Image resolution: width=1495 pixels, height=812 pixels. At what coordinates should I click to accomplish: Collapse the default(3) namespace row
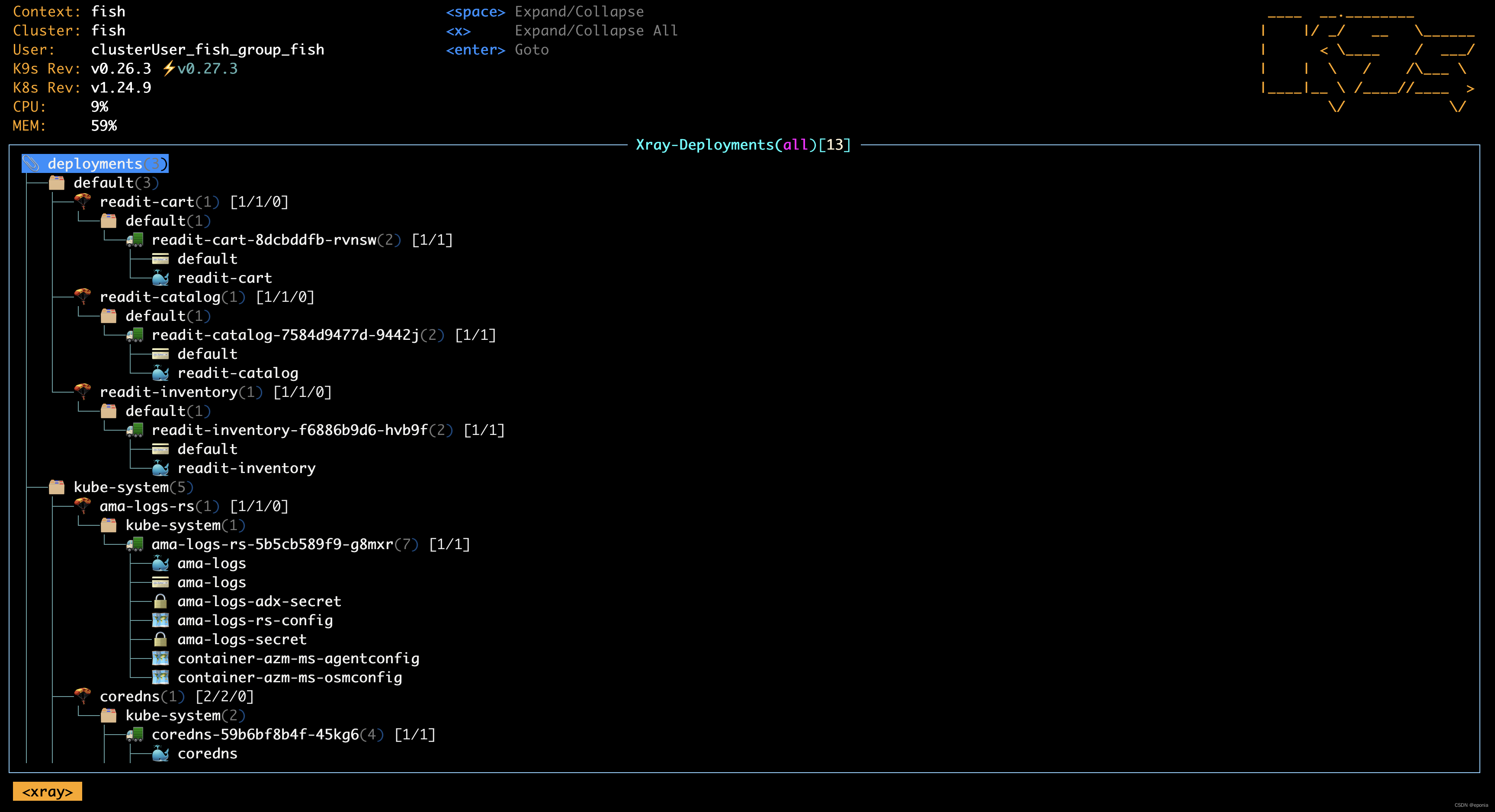(104, 183)
